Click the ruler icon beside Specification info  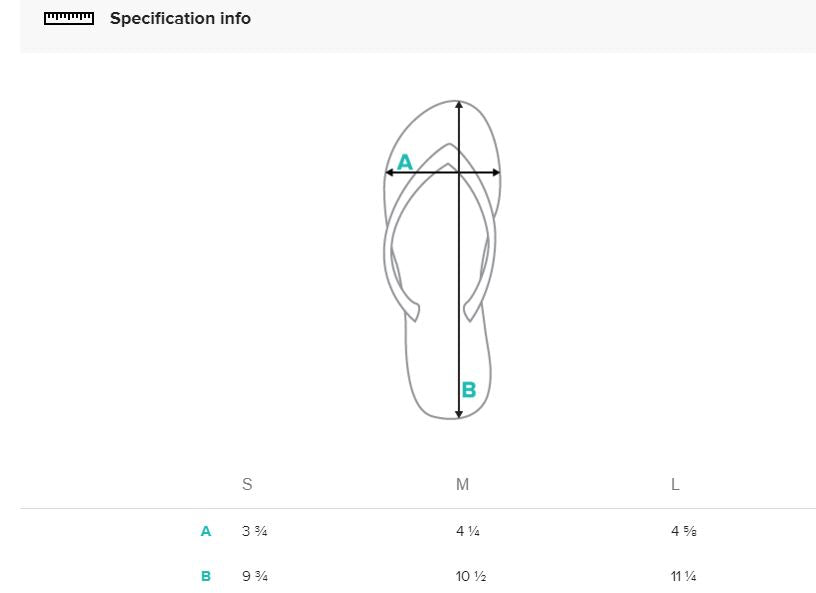[x=69, y=19]
